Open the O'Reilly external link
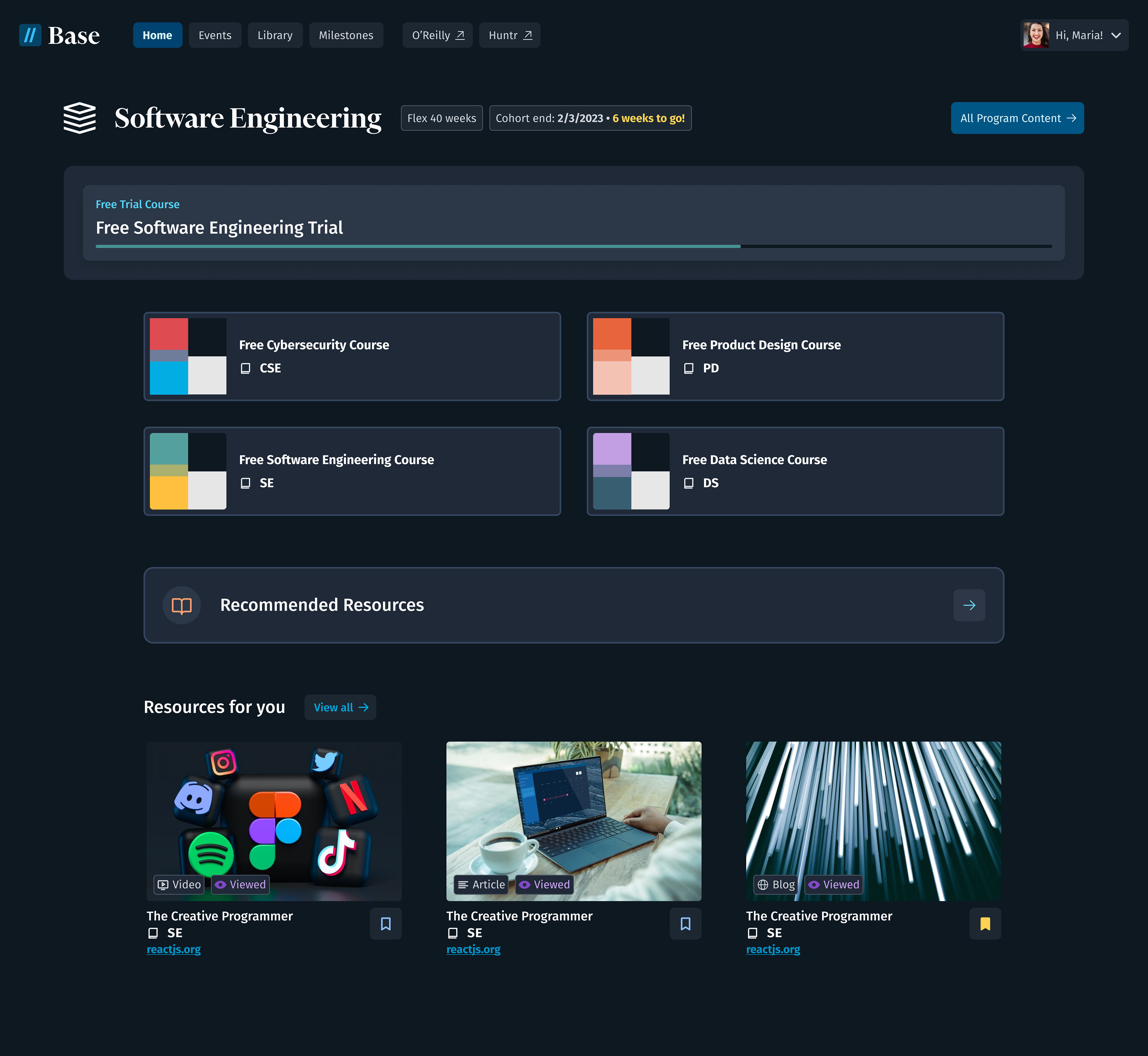The height and width of the screenshot is (1056, 1148). [437, 35]
